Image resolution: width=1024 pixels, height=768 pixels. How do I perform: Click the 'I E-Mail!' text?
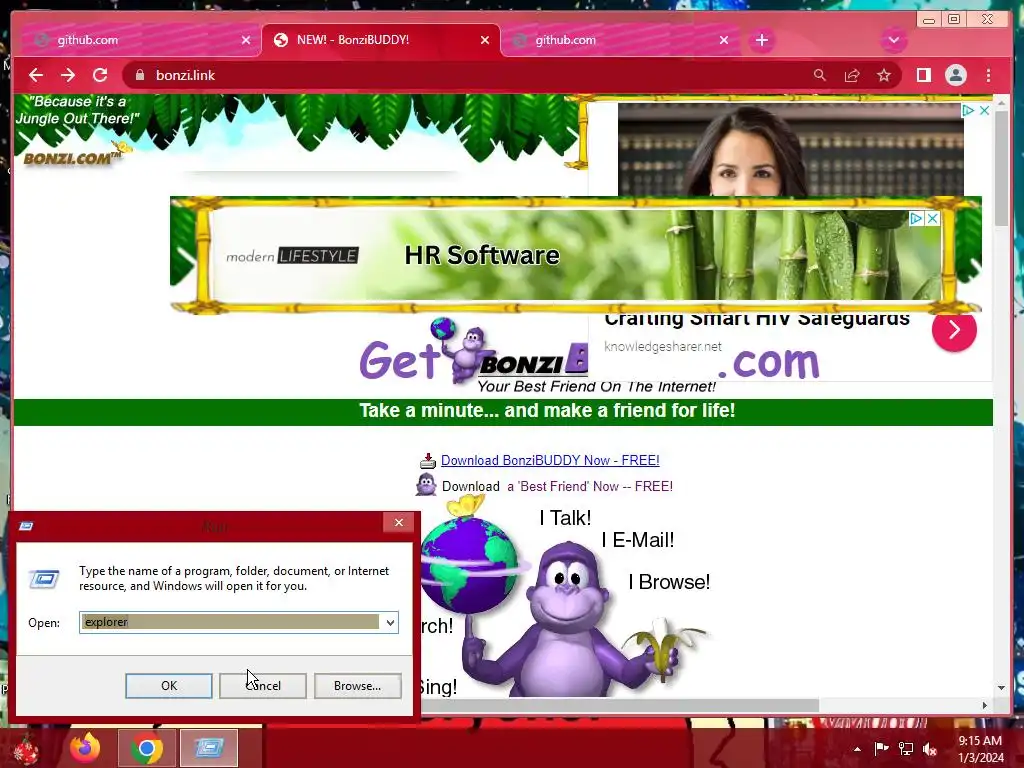(637, 540)
